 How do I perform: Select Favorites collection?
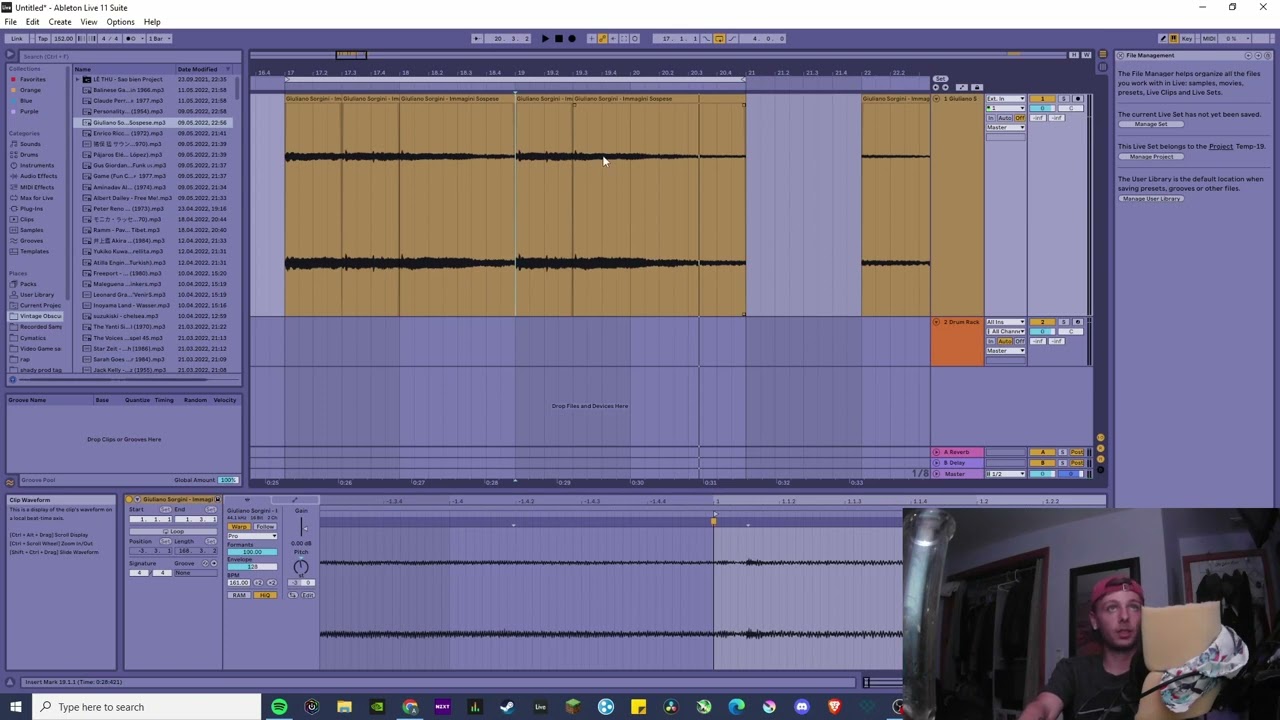coord(32,79)
